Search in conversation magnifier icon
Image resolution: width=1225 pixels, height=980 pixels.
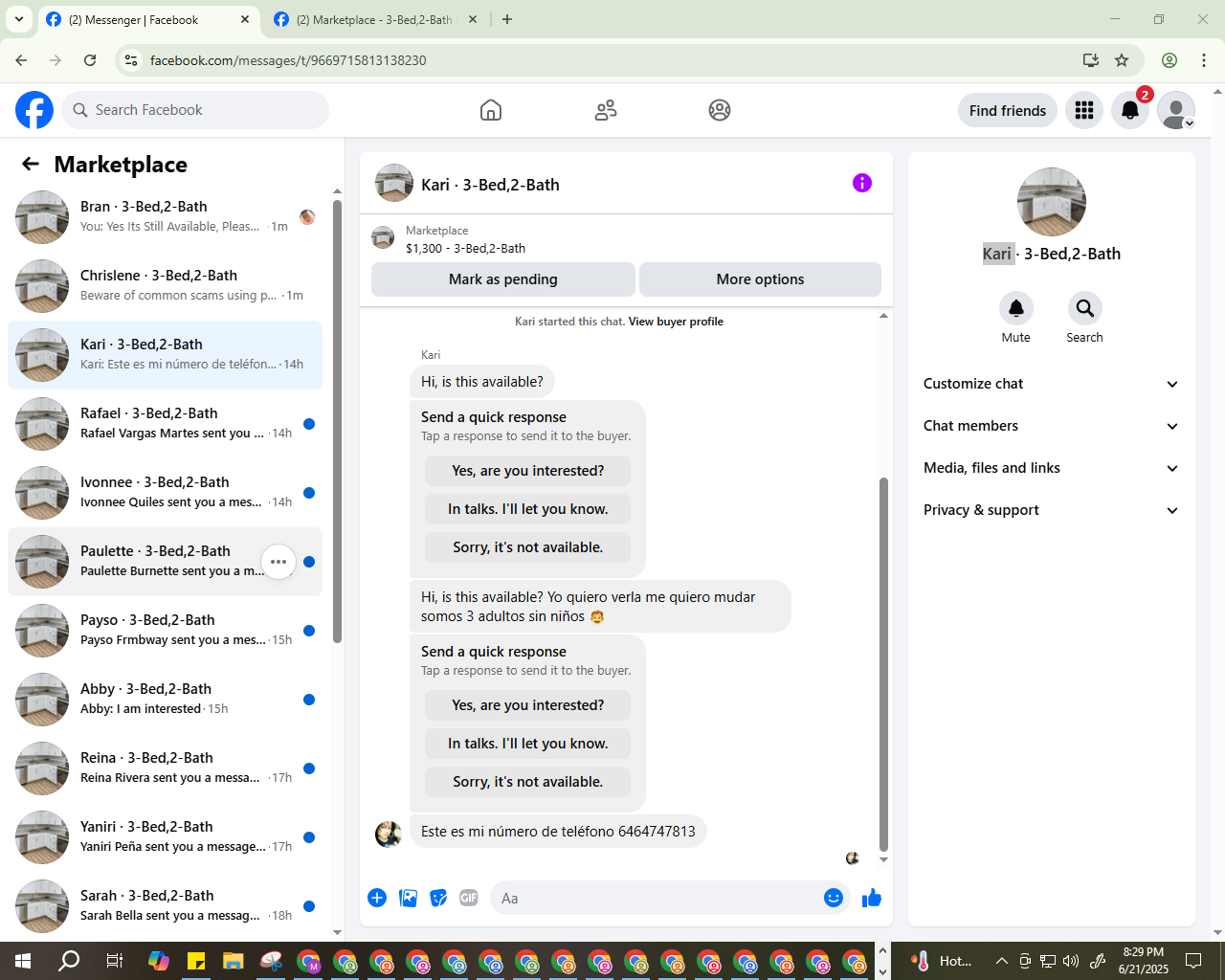coord(1085,308)
